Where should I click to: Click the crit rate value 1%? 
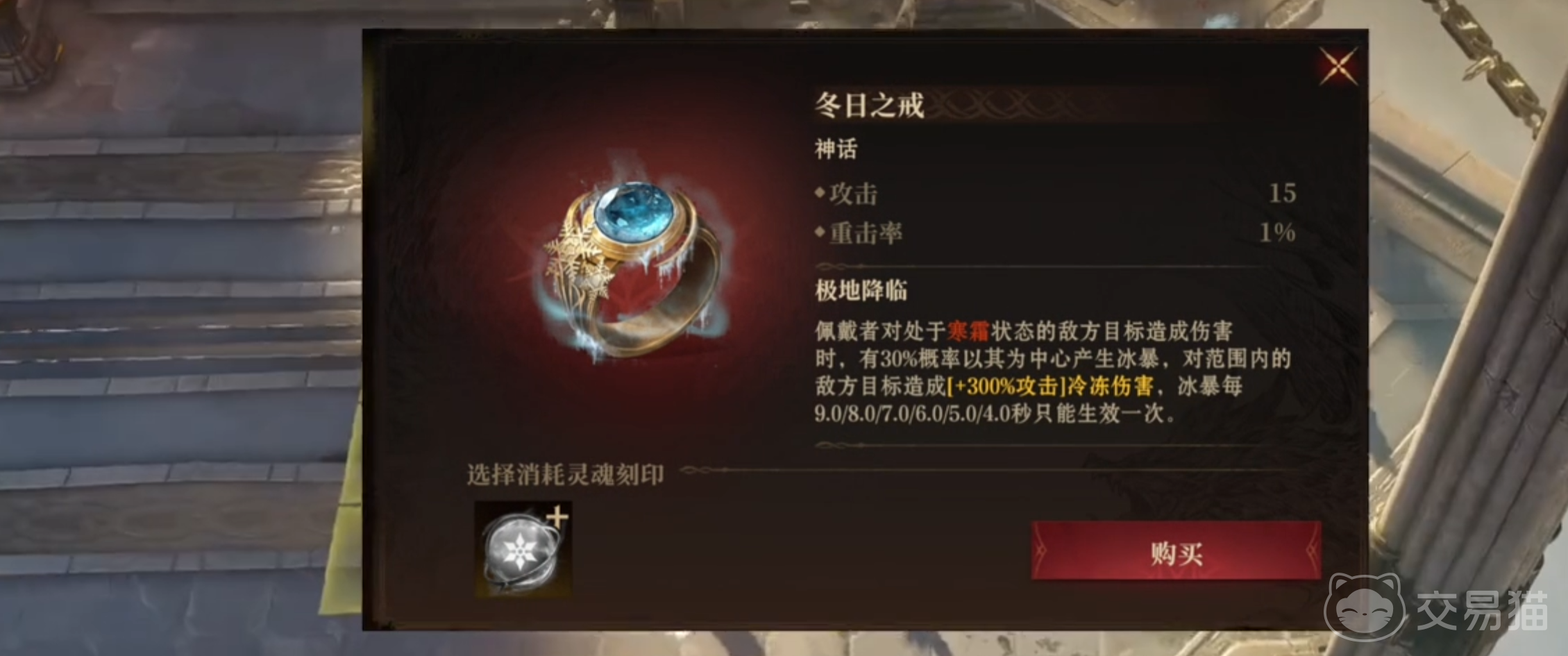1277,233
